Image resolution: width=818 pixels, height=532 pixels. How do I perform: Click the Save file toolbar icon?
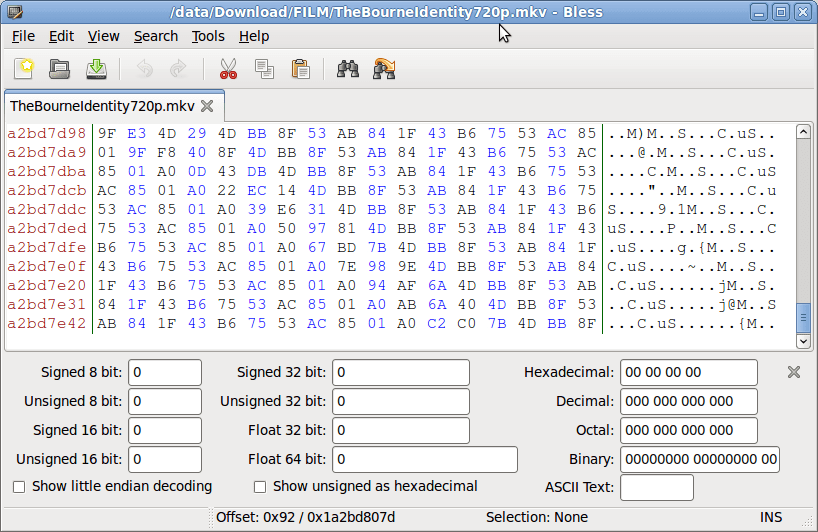pos(96,69)
